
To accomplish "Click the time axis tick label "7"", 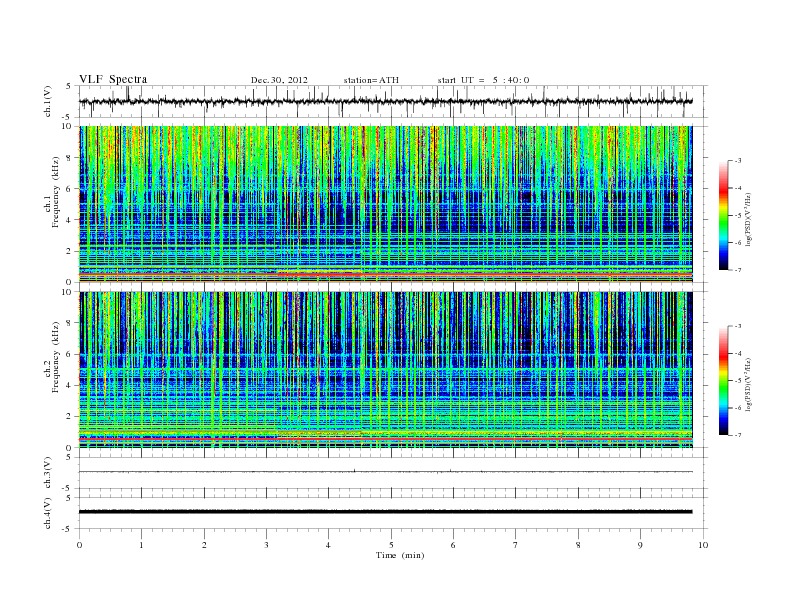I will coord(516,545).
